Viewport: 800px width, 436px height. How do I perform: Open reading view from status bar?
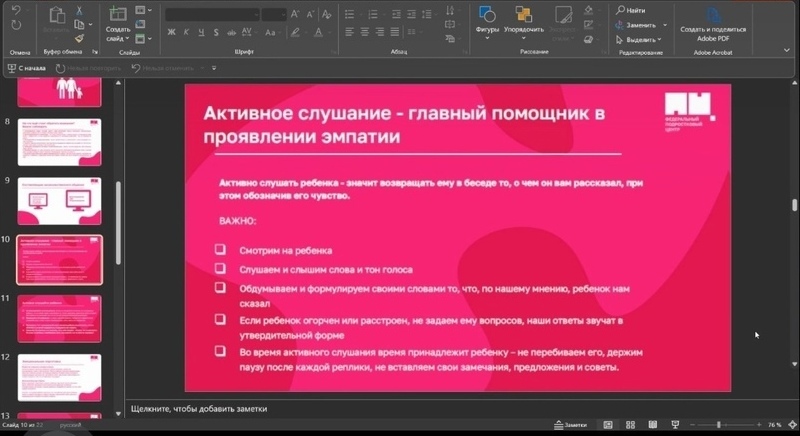655,425
